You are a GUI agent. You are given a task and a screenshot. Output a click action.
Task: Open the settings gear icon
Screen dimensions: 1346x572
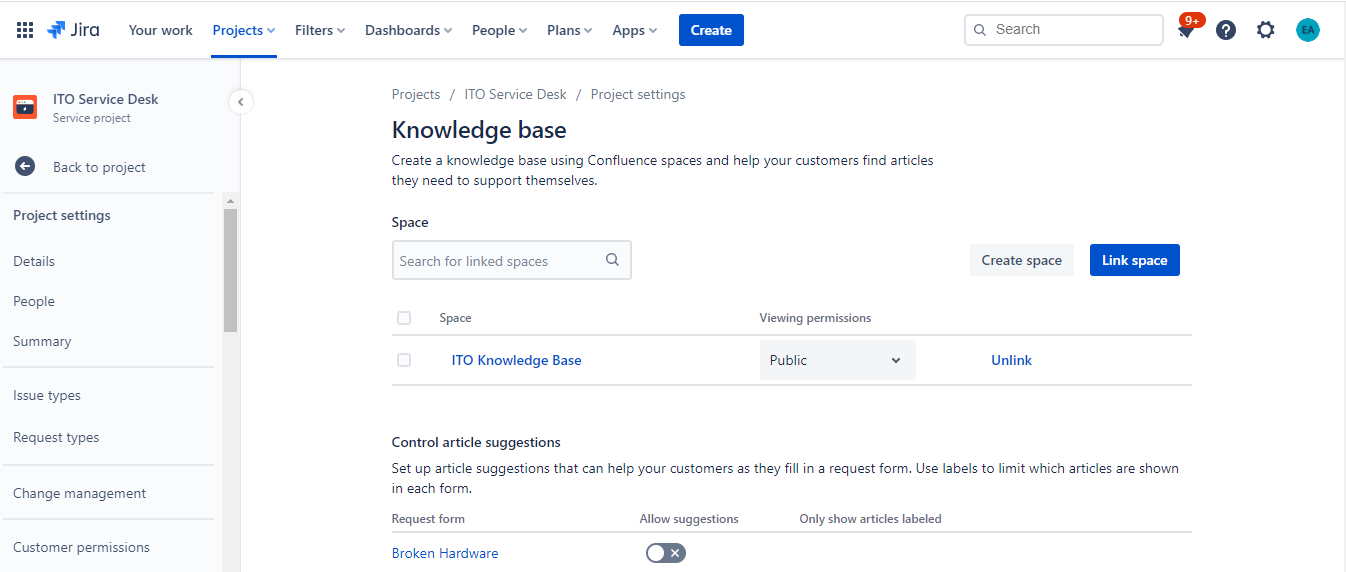pyautogui.click(x=1266, y=30)
